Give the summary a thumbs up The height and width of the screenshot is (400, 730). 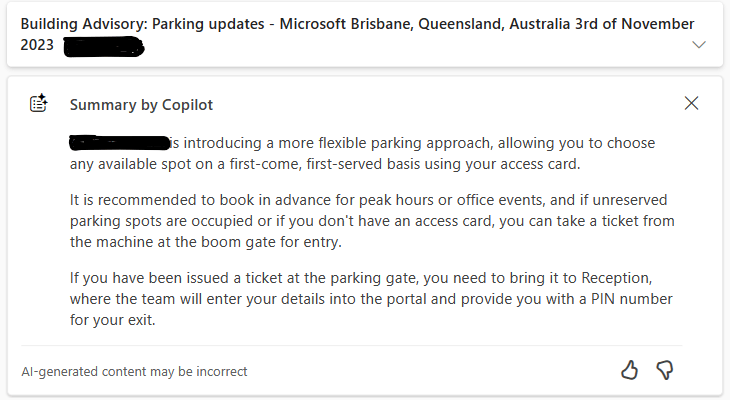click(x=629, y=371)
